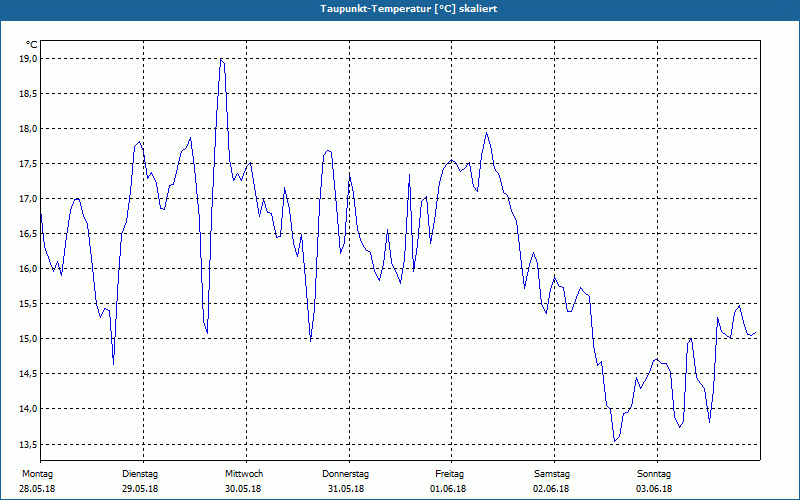Click the date 28.05.18

tap(37, 489)
